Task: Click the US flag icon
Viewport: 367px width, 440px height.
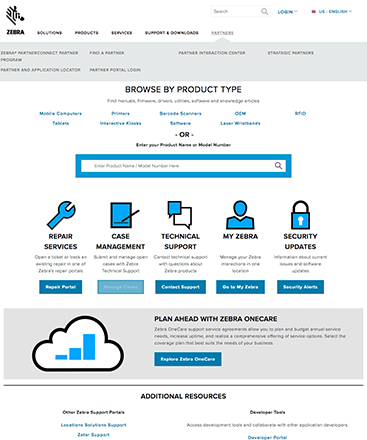Action: pyautogui.click(x=314, y=12)
